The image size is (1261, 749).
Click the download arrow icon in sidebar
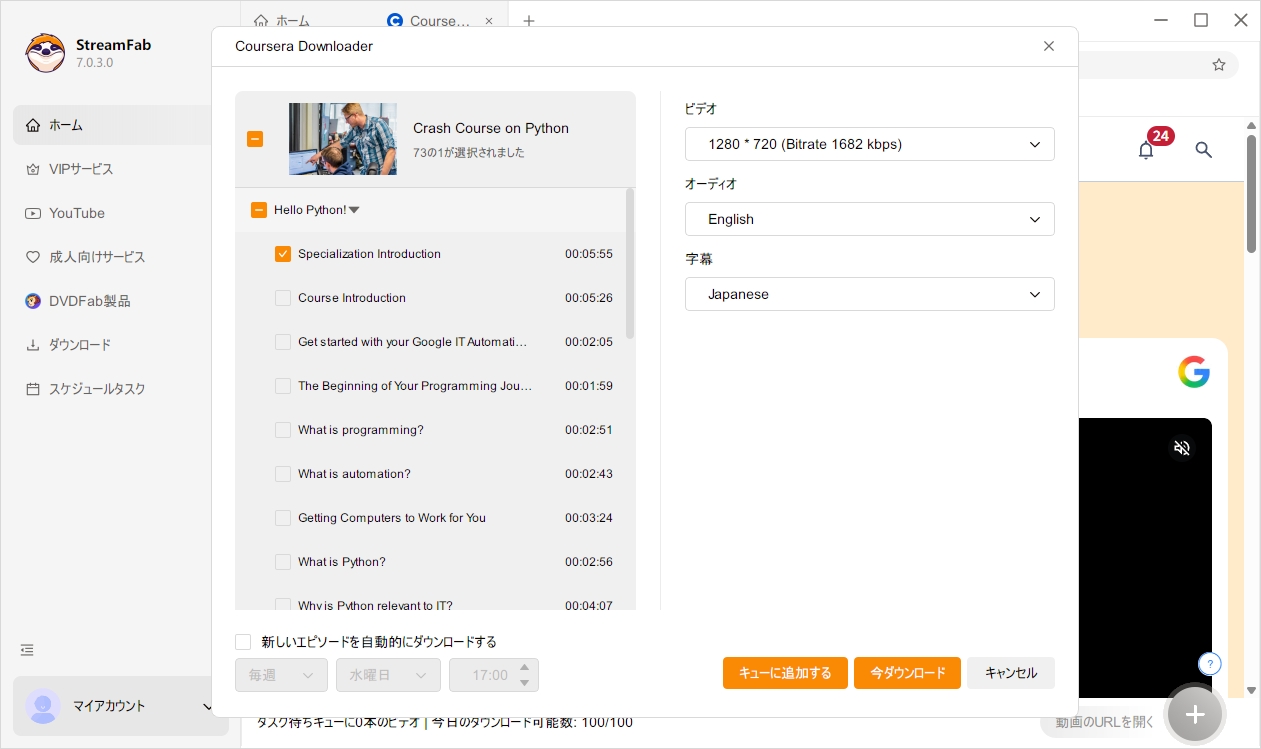pos(33,345)
